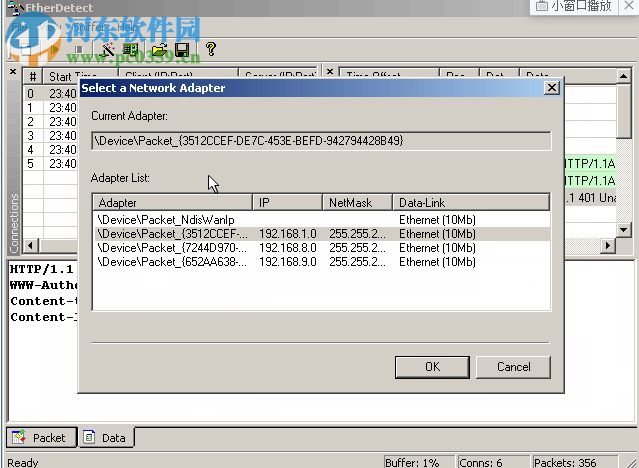Select the \Device\Packet_{652AA638-... adapter row
The width and height of the screenshot is (639, 468).
click(322, 262)
